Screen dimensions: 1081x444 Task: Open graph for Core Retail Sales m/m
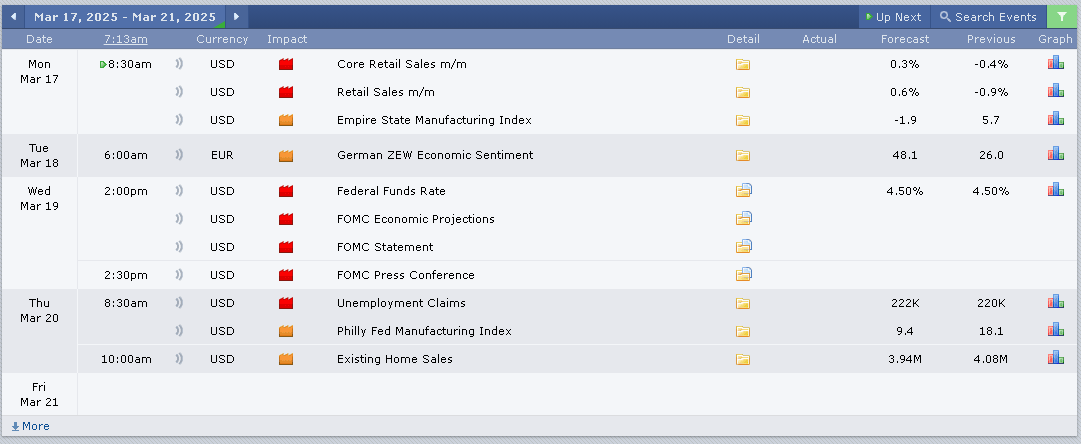1055,64
